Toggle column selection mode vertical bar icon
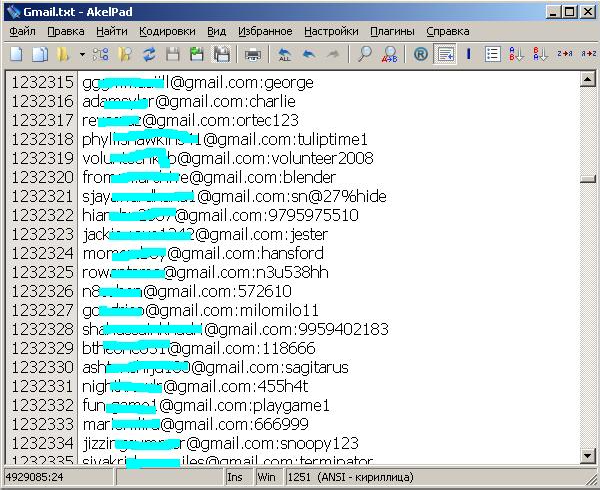 click(468, 54)
